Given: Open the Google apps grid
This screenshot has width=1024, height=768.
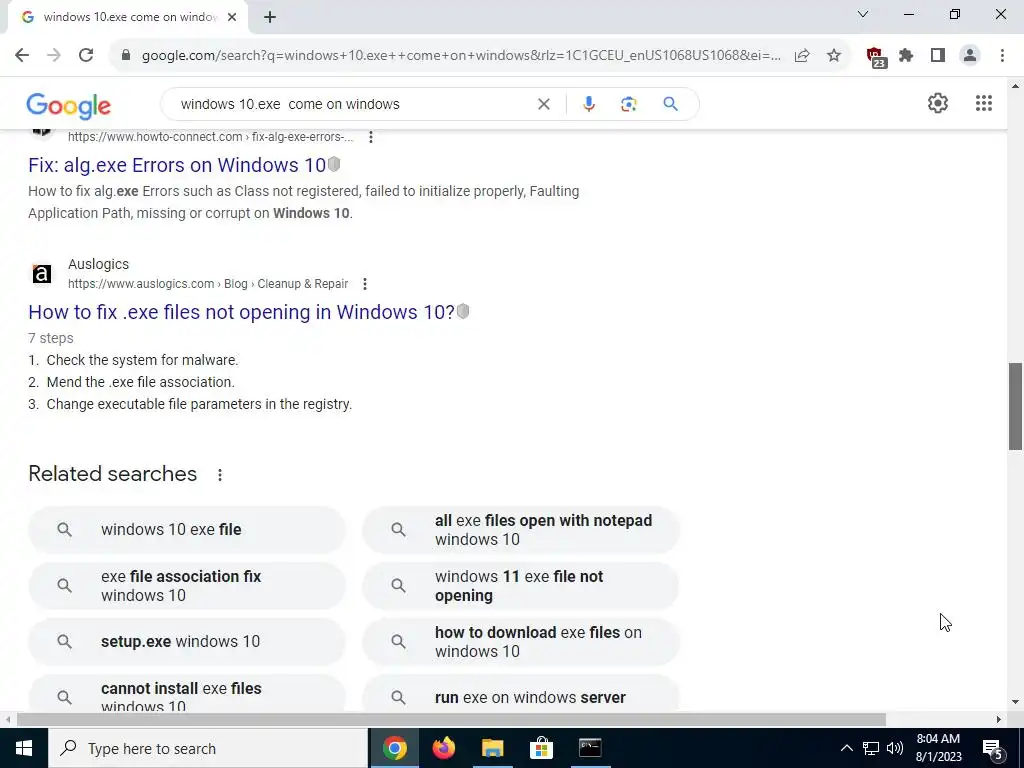Looking at the screenshot, I should click(984, 103).
